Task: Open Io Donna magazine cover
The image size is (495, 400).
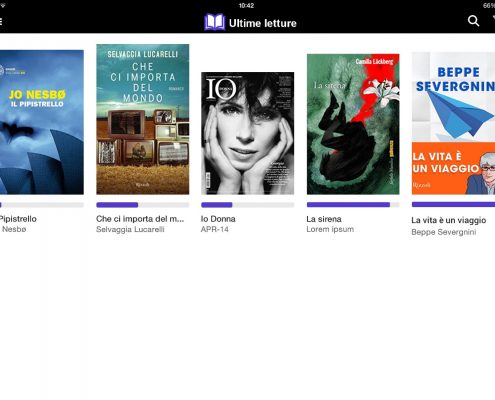Action: tap(248, 133)
